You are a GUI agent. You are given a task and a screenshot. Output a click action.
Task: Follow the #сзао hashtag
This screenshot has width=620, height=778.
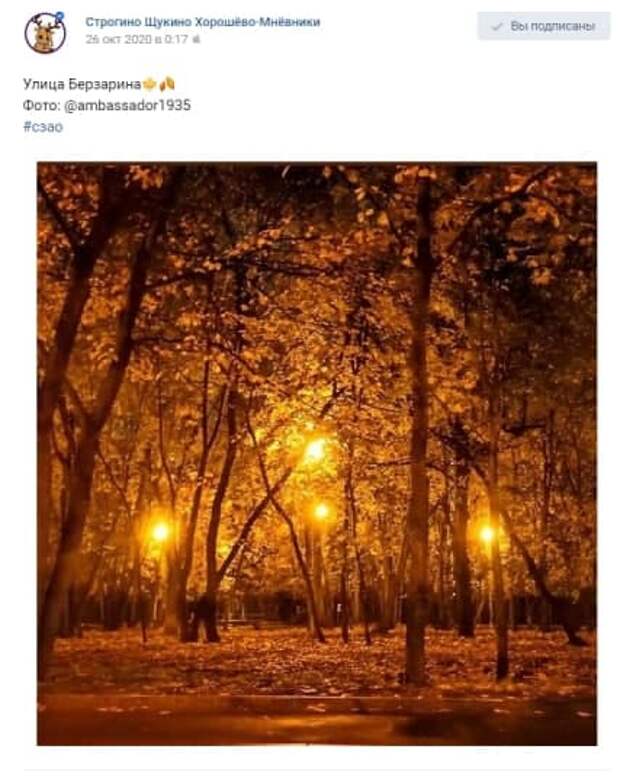tap(43, 127)
